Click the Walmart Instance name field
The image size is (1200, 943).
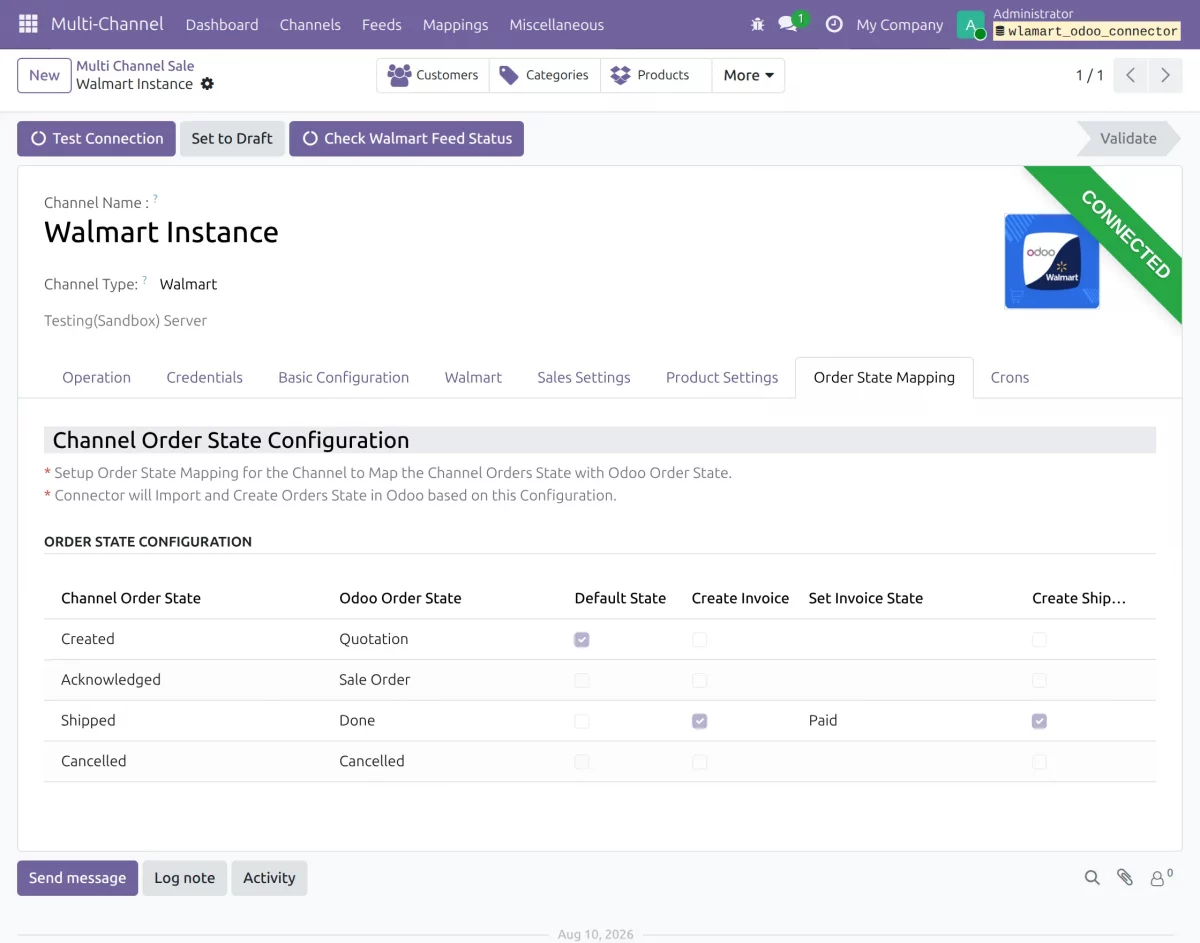pos(161,232)
